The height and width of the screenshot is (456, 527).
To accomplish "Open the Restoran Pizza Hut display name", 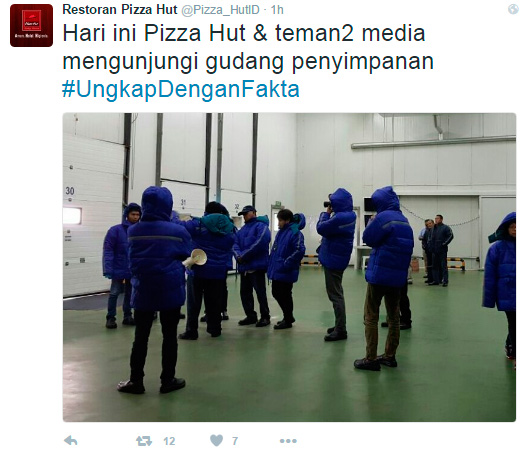I will pyautogui.click(x=120, y=10).
